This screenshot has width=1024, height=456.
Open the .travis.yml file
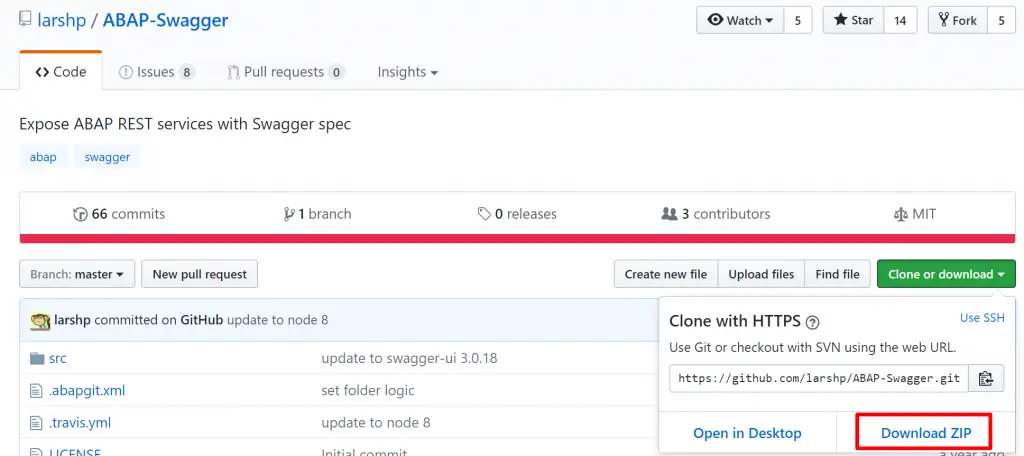click(x=80, y=423)
